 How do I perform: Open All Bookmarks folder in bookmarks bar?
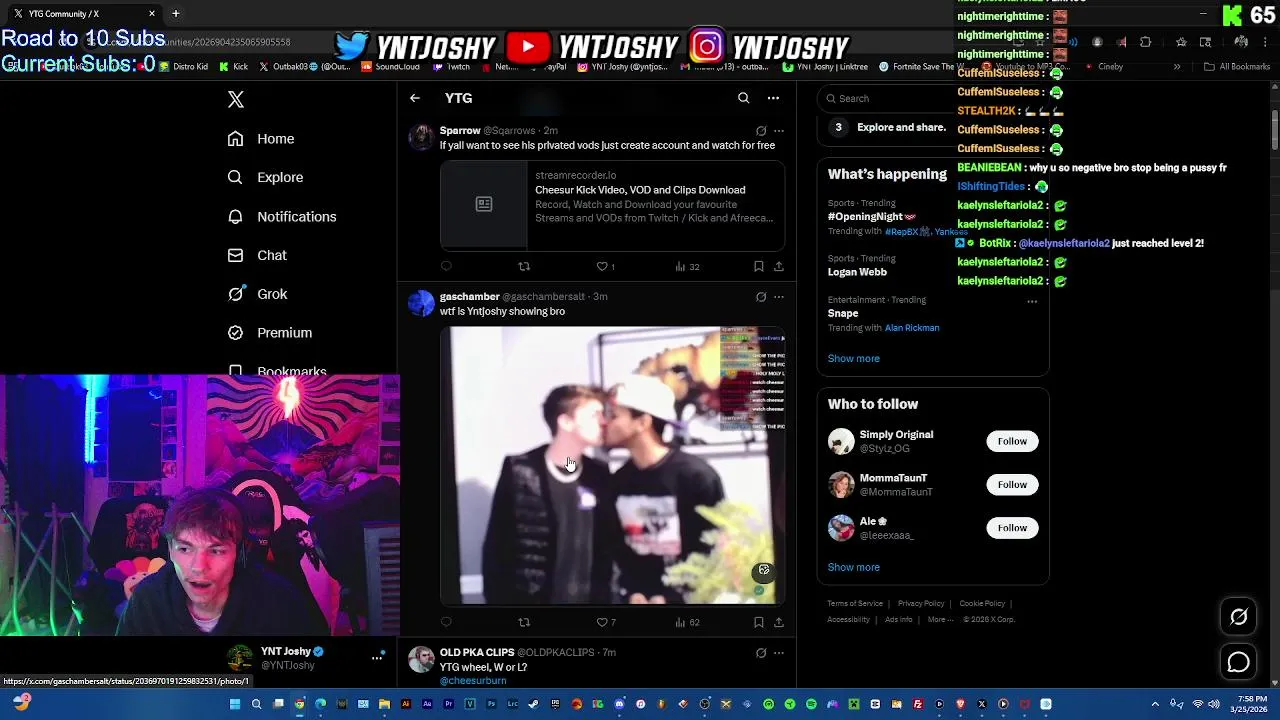point(1237,67)
